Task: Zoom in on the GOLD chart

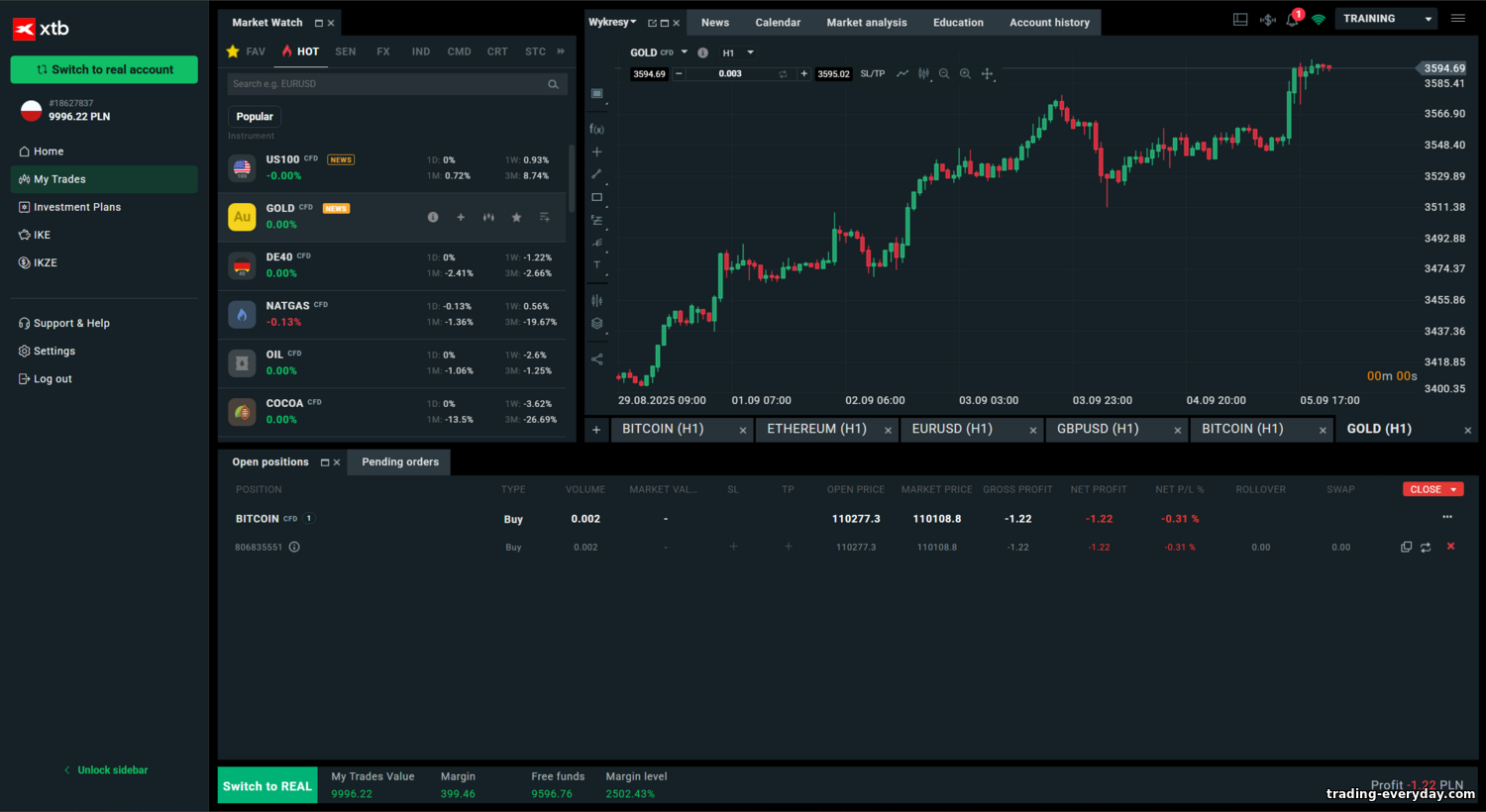Action: [x=965, y=74]
